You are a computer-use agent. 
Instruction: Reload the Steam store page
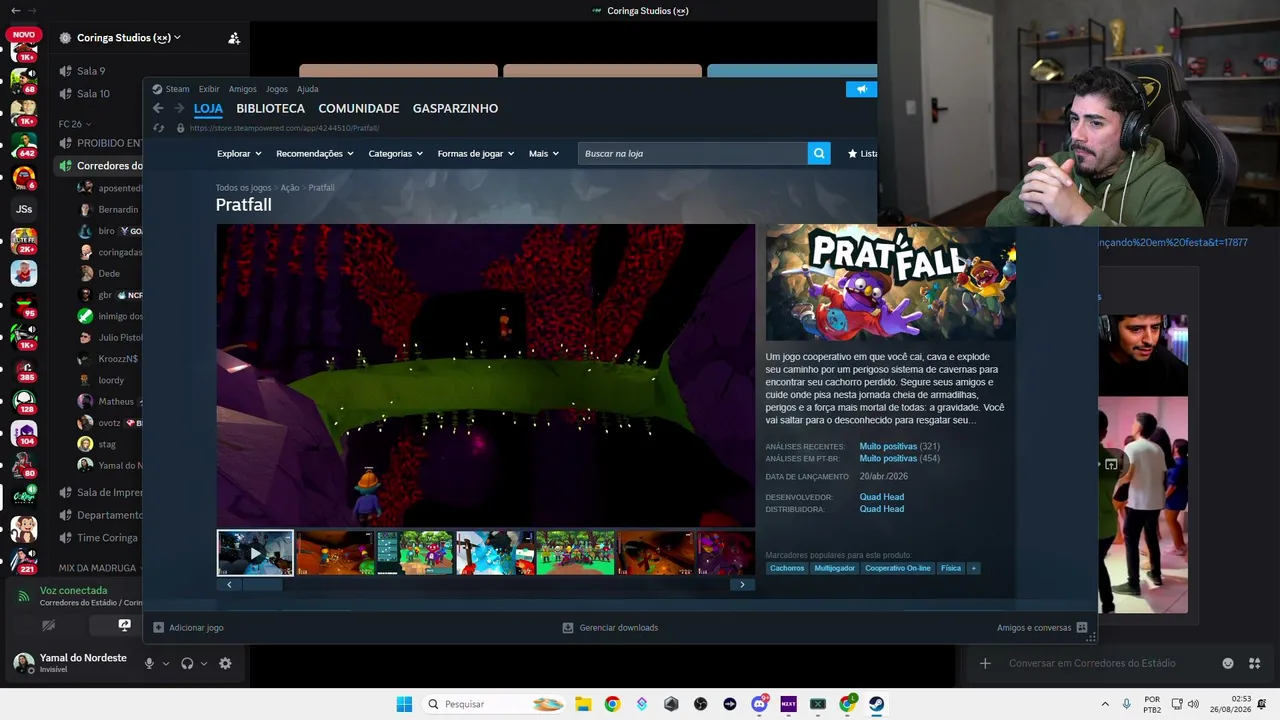click(158, 128)
